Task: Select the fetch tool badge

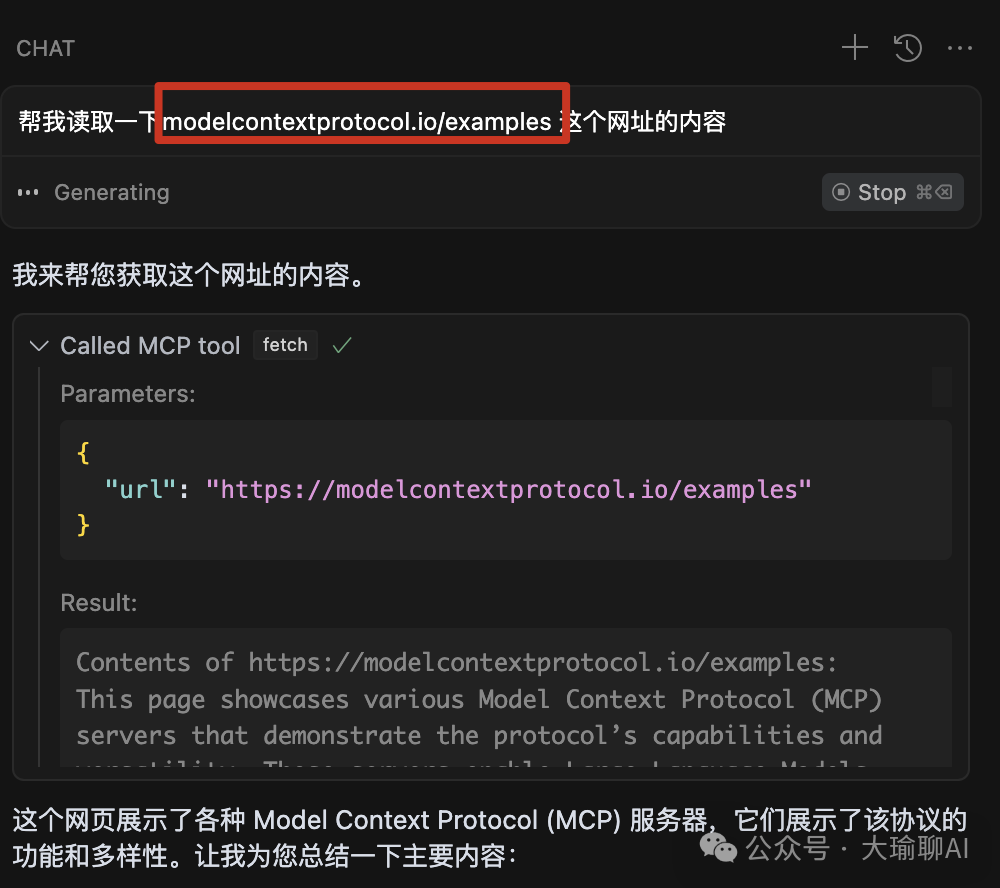Action: (285, 345)
